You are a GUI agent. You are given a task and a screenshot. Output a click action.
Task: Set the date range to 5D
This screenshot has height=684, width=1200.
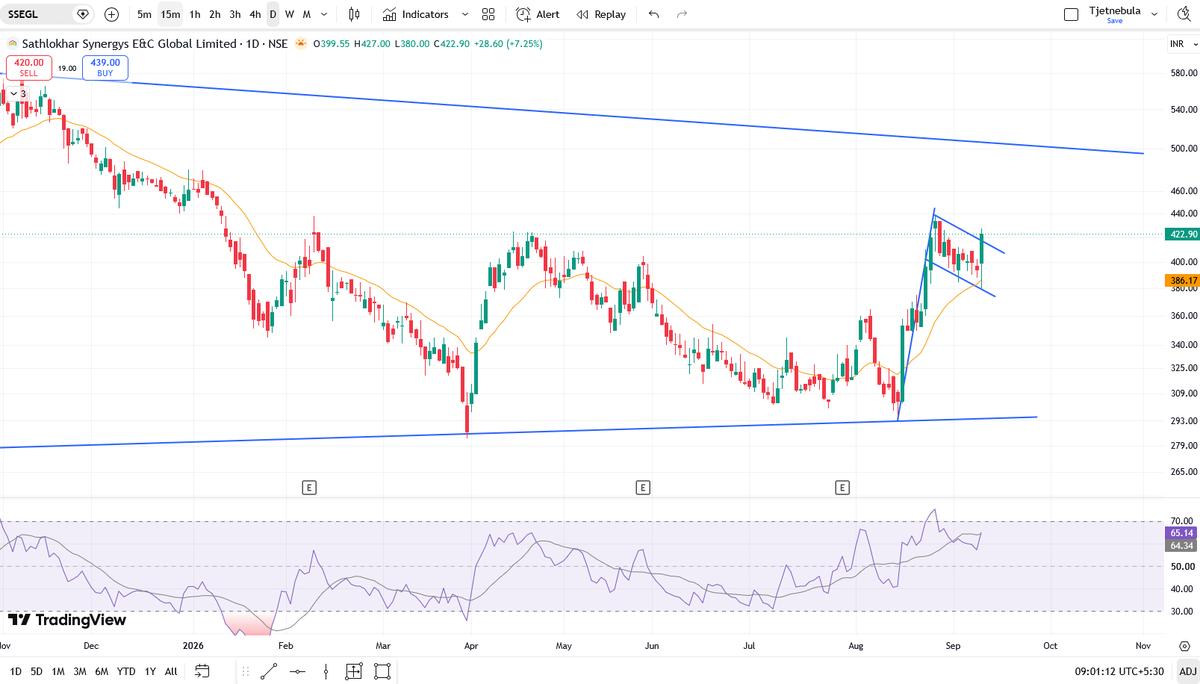coord(37,671)
